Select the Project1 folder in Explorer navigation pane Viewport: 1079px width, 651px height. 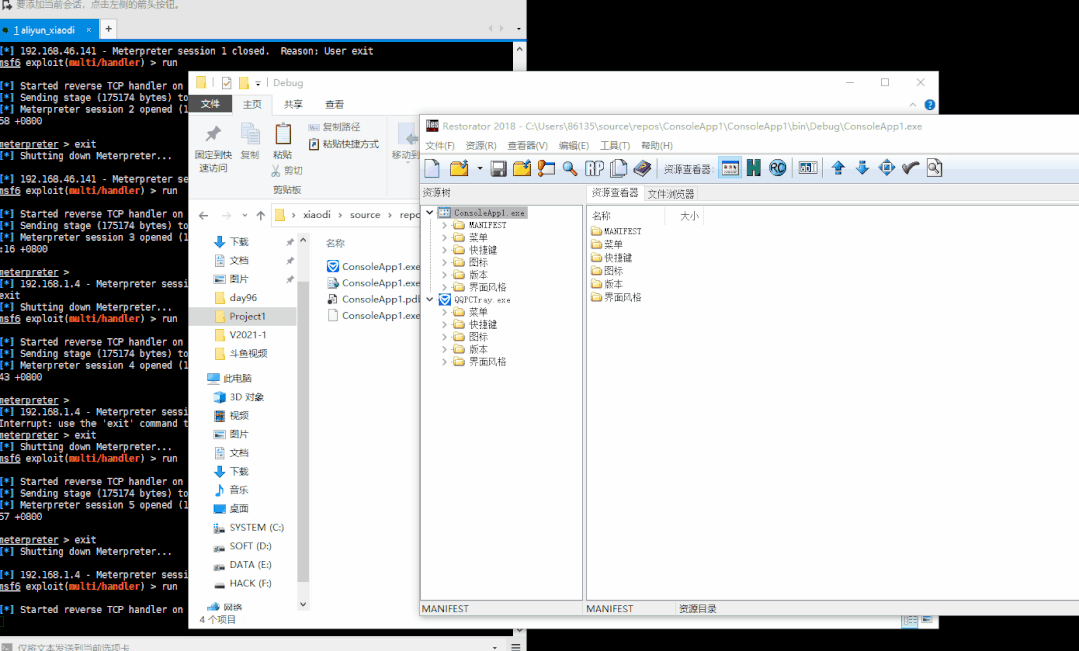[x=242, y=317]
